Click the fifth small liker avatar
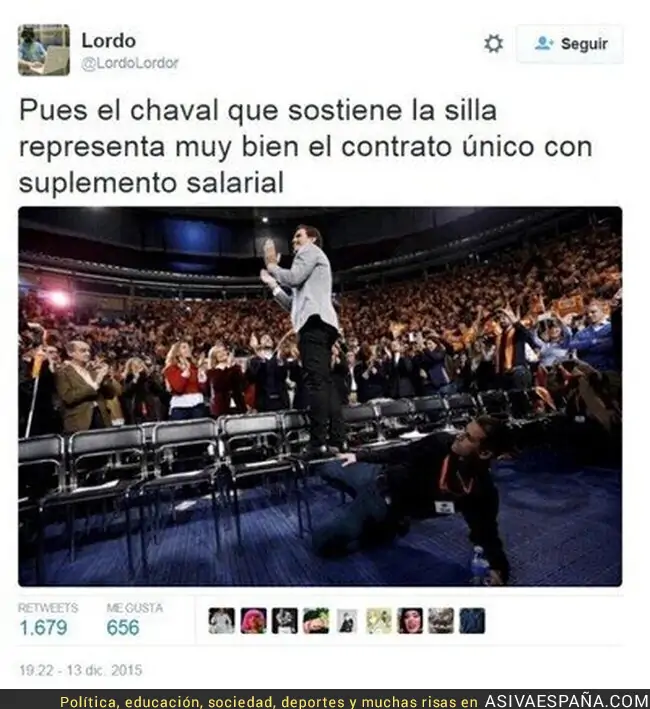This screenshot has height=709, width=650. pyautogui.click(x=347, y=620)
